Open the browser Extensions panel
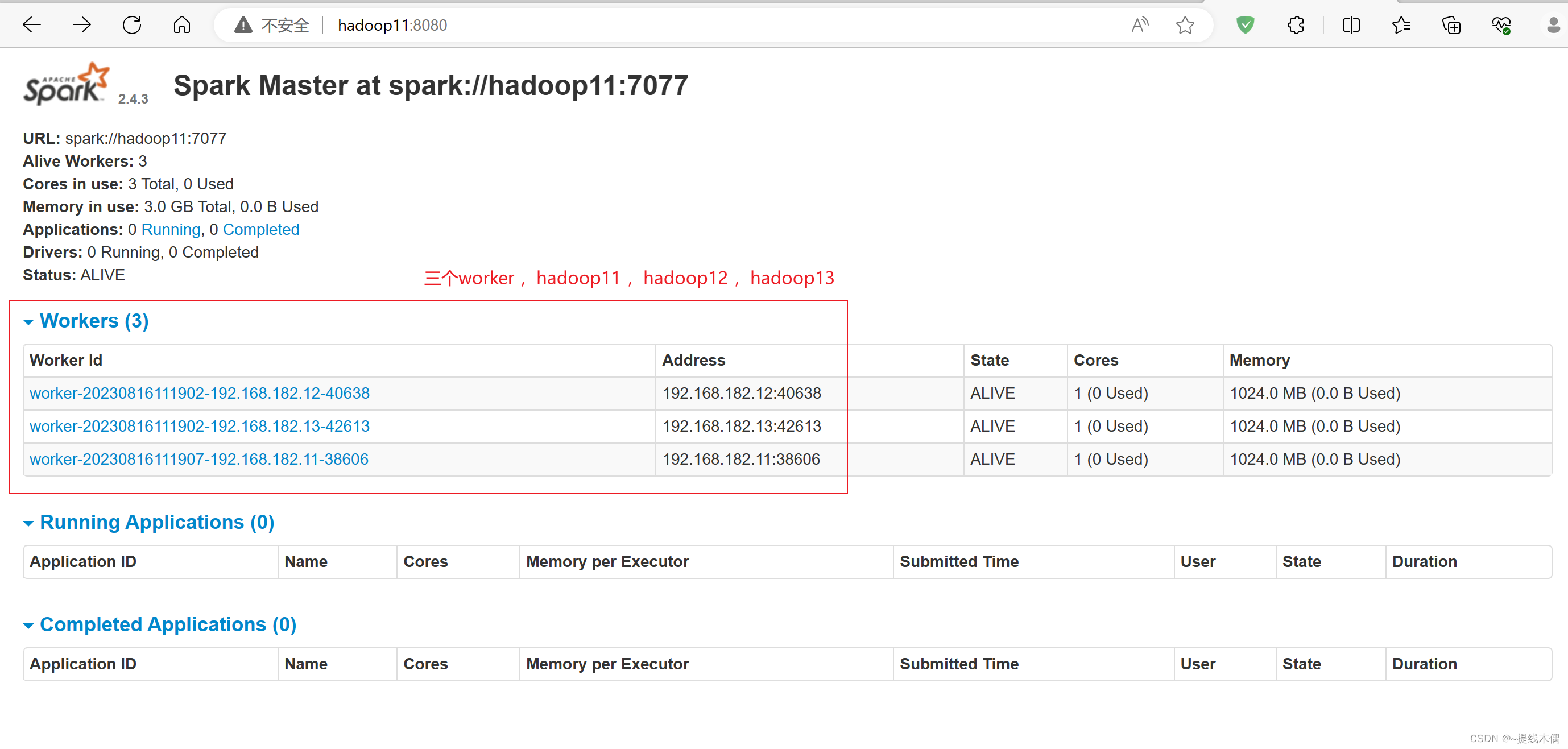Image resolution: width=1568 pixels, height=749 pixels. click(1296, 25)
